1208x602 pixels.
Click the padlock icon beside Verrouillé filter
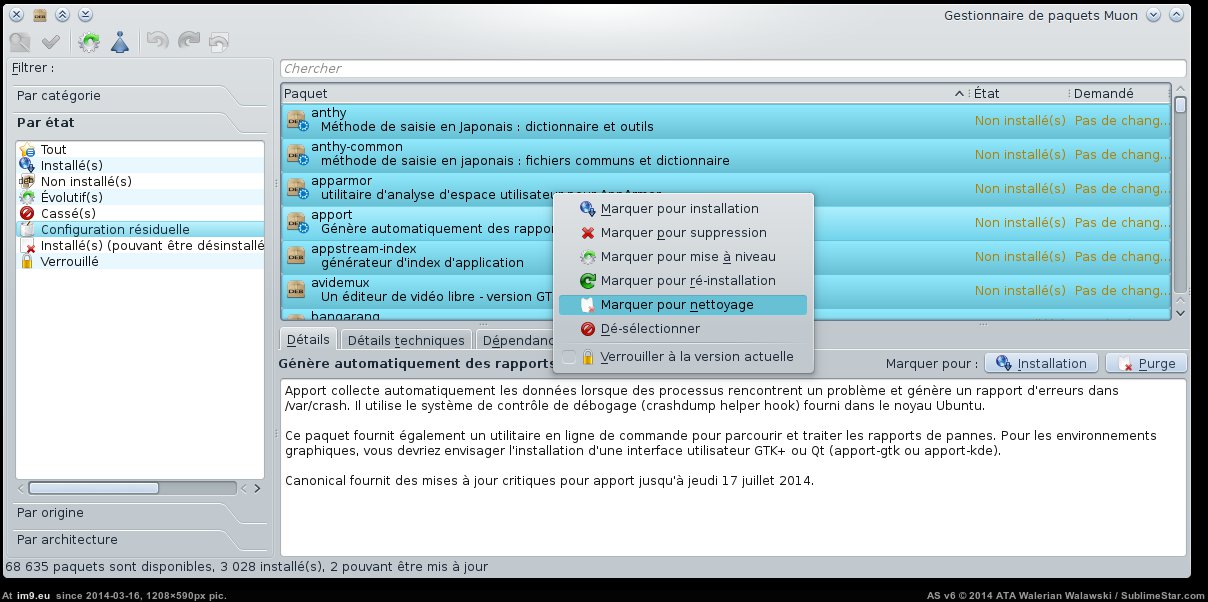point(27,262)
